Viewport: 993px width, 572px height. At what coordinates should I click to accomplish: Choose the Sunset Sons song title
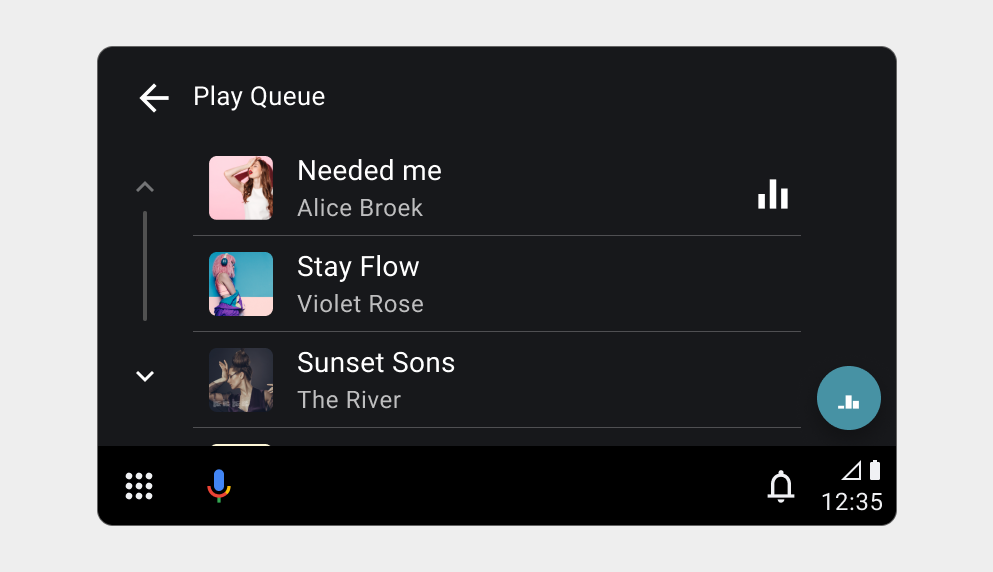(x=376, y=363)
